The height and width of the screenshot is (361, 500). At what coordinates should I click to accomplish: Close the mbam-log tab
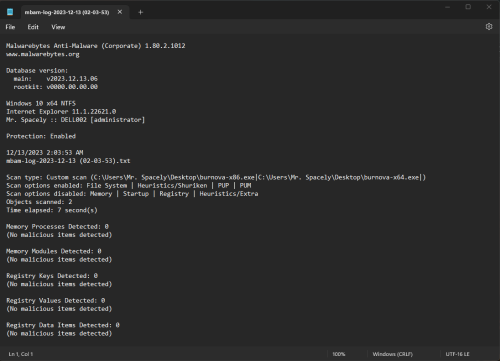(120, 12)
